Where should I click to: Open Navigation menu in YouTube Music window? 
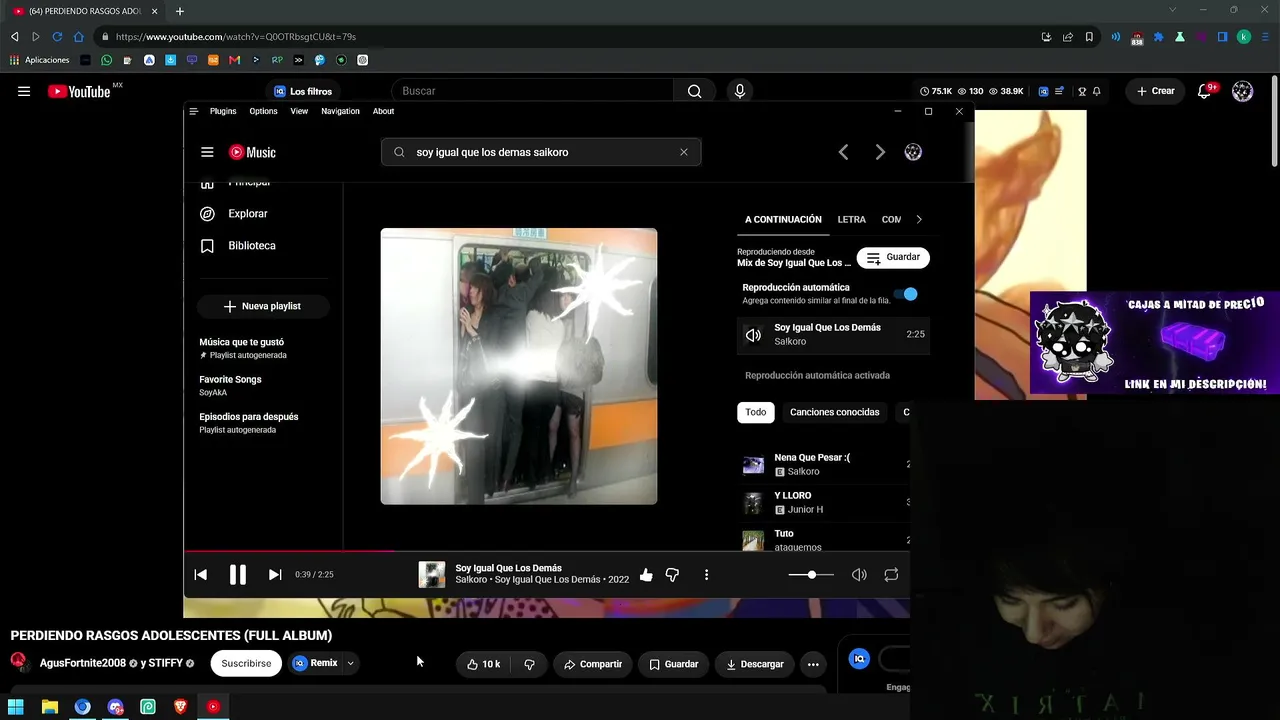click(x=340, y=111)
